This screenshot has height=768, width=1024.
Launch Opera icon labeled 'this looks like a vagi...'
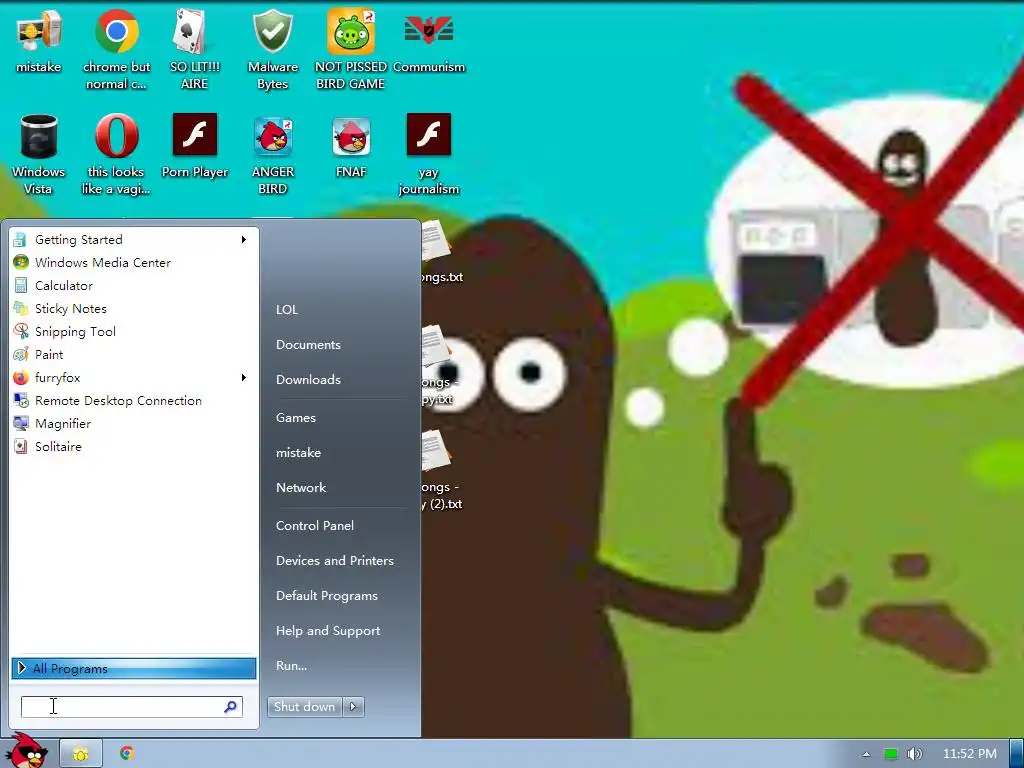[x=116, y=155]
